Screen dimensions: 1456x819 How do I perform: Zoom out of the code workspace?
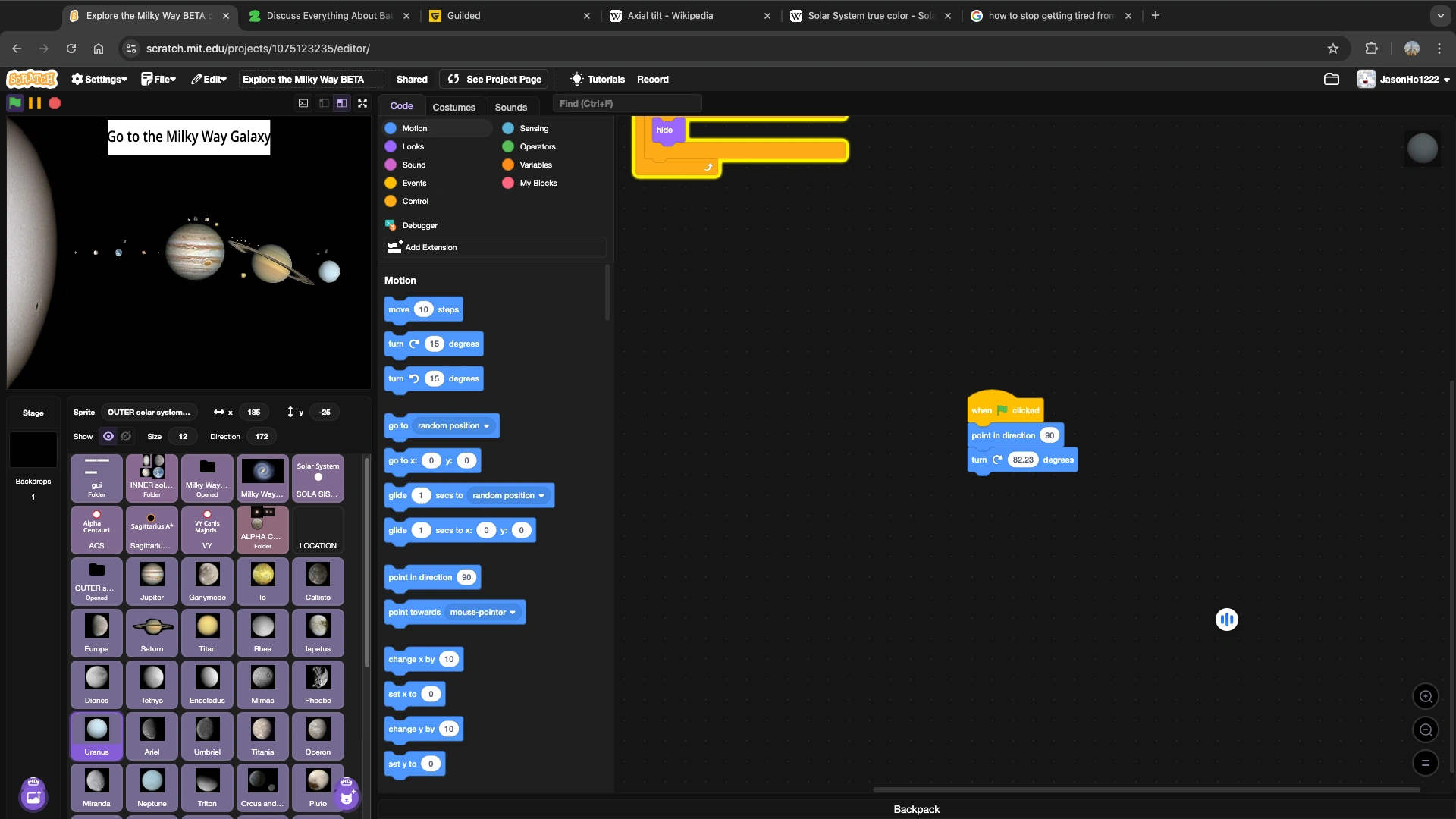pyautogui.click(x=1426, y=730)
